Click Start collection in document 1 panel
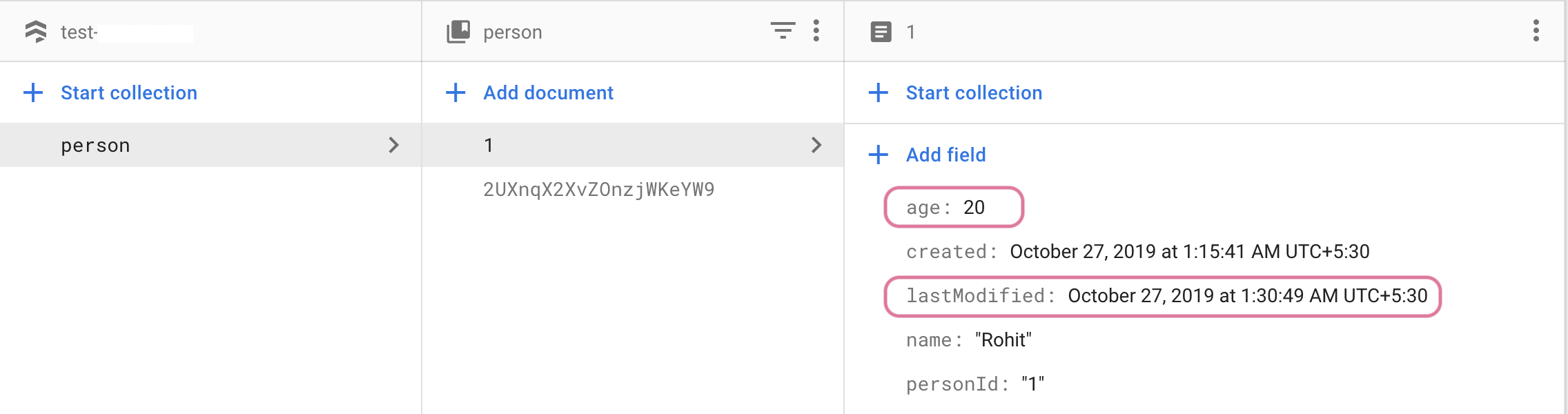The image size is (1568, 414). click(x=973, y=92)
